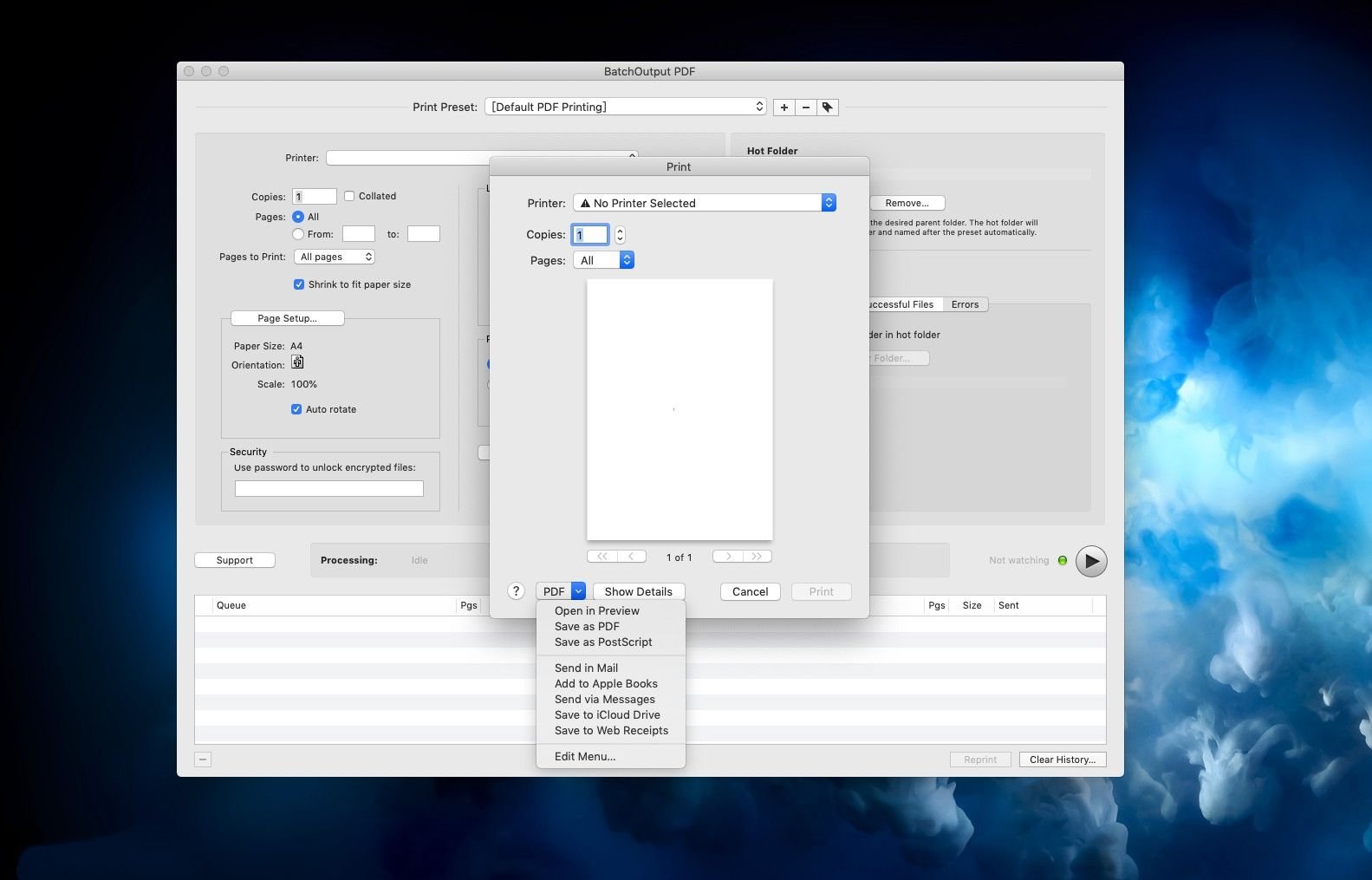Remove print preset with minus button

(x=806, y=108)
